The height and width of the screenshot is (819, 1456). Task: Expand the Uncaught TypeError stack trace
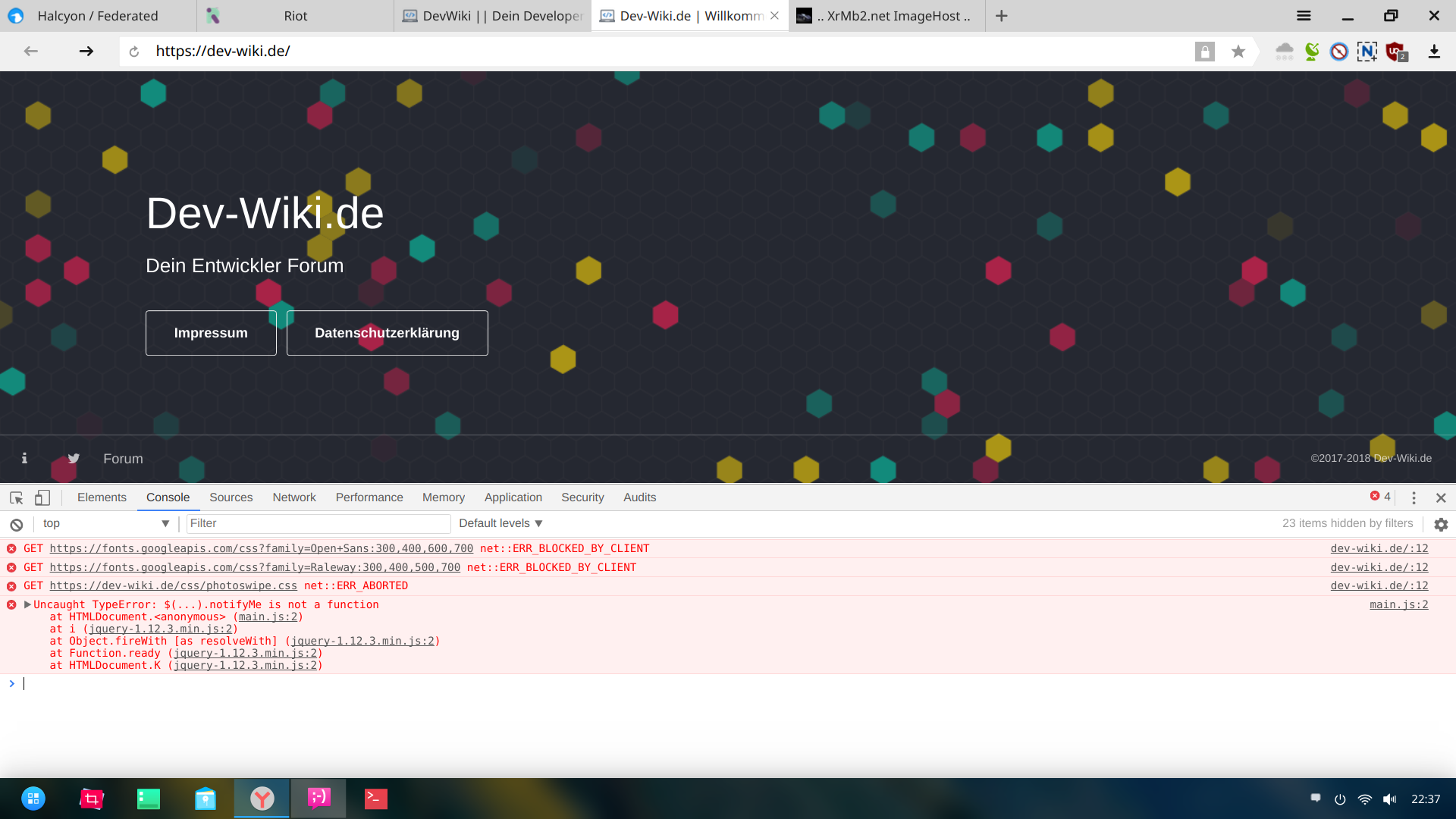coord(27,604)
